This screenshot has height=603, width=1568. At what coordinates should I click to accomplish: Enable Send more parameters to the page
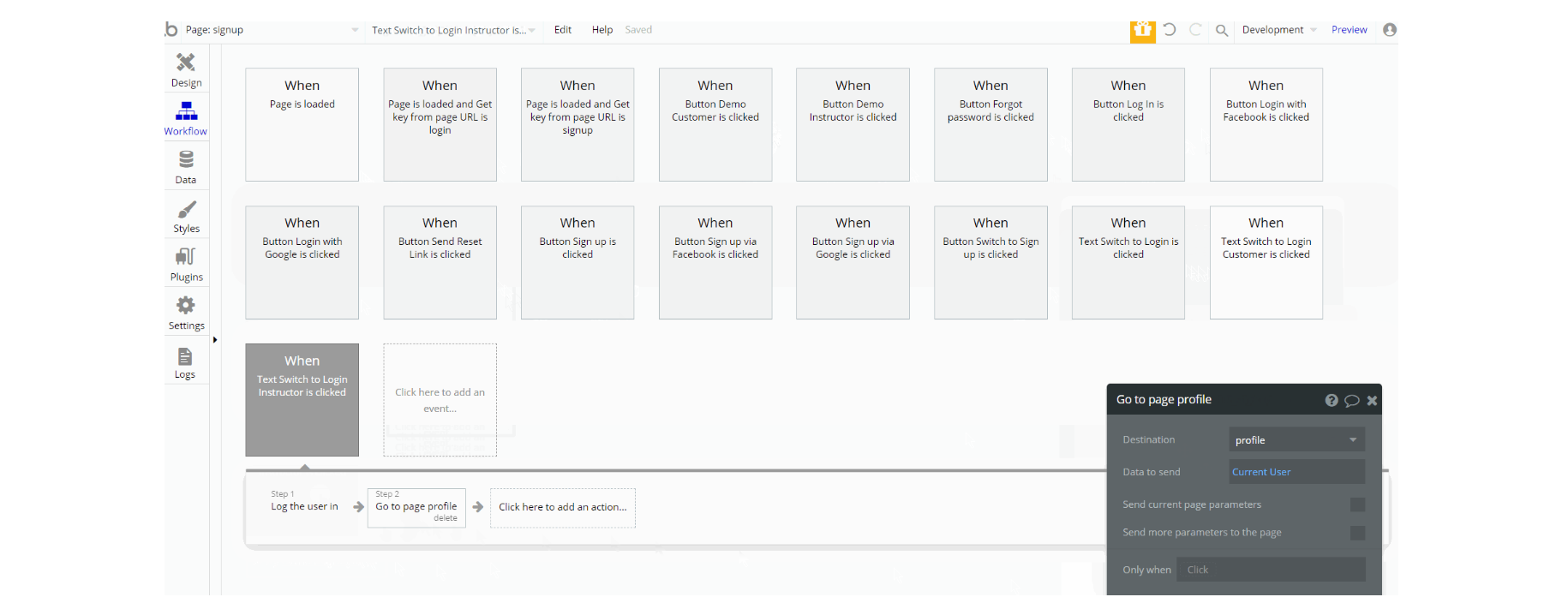click(x=1357, y=533)
